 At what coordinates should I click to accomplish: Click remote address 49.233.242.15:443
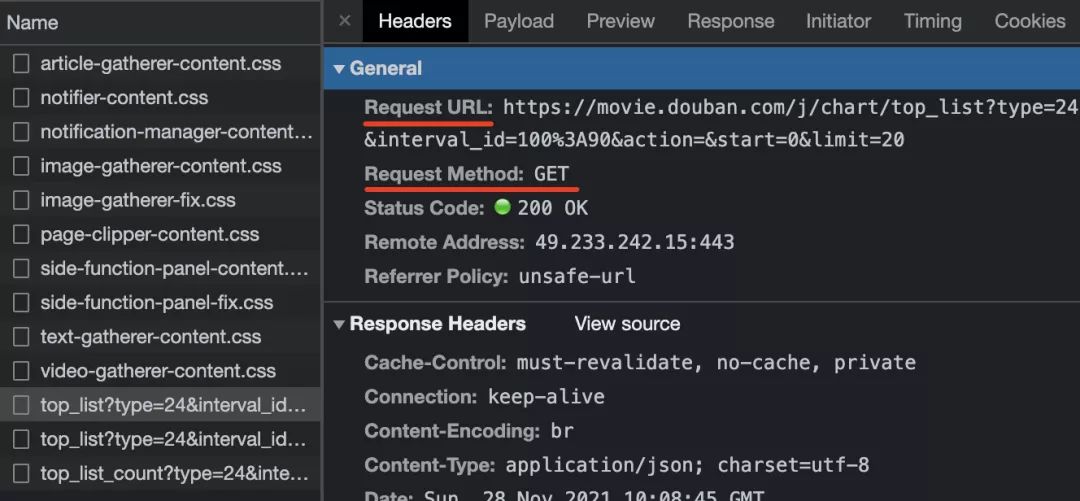click(x=634, y=243)
